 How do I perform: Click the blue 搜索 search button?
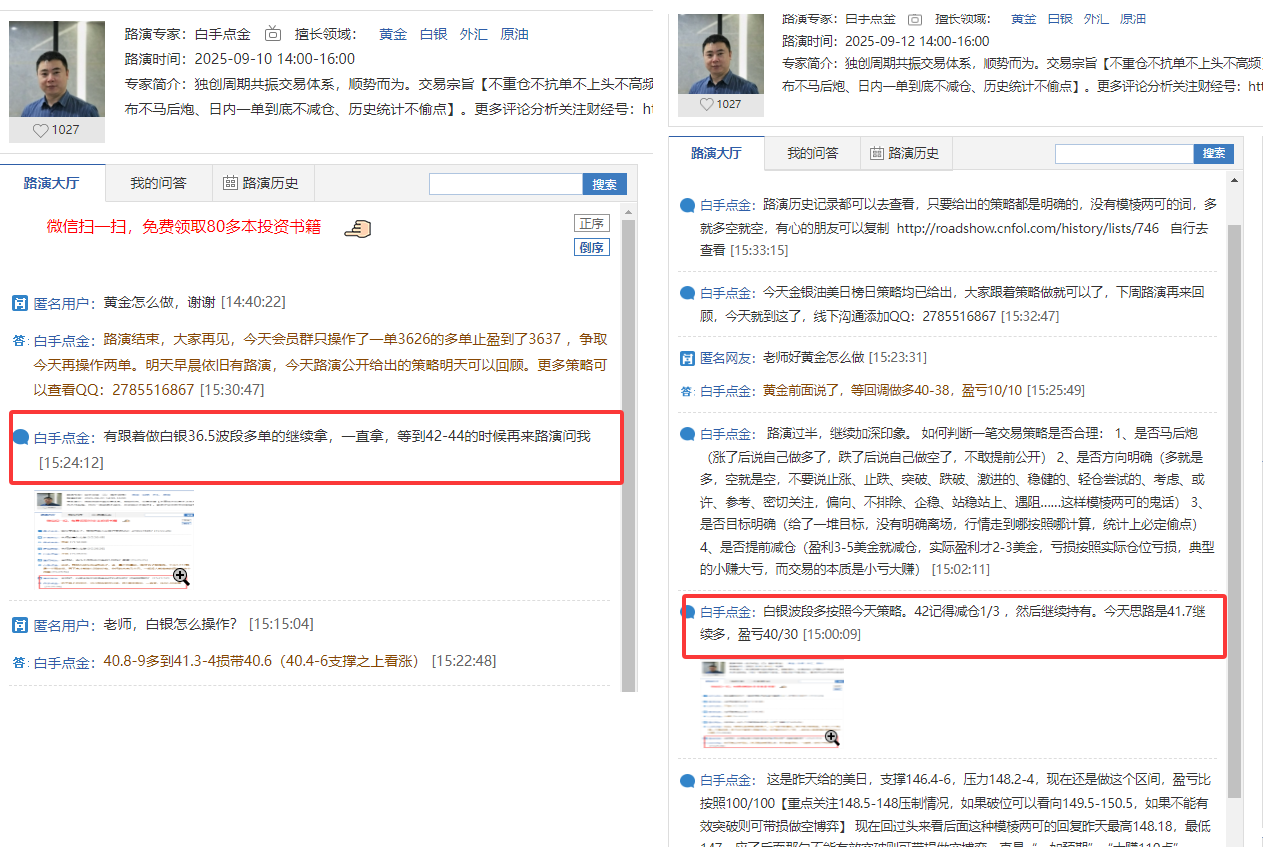click(x=605, y=184)
